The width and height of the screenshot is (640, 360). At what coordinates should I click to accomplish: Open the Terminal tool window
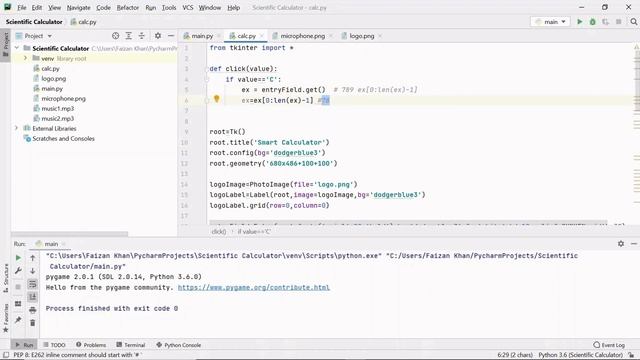[131, 345]
